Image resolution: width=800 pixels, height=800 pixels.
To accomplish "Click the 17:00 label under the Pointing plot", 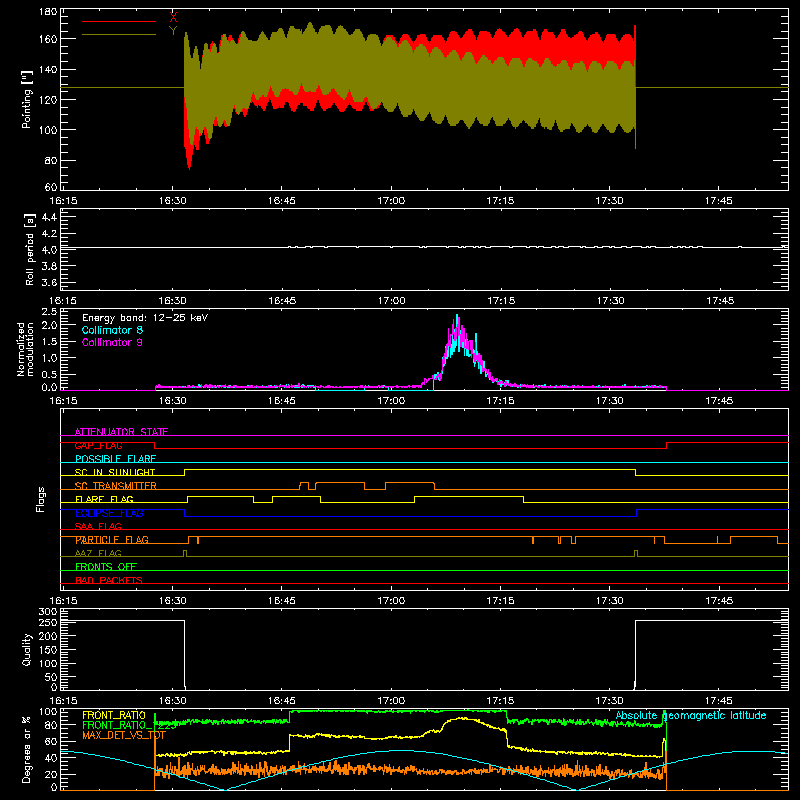I will point(391,201).
